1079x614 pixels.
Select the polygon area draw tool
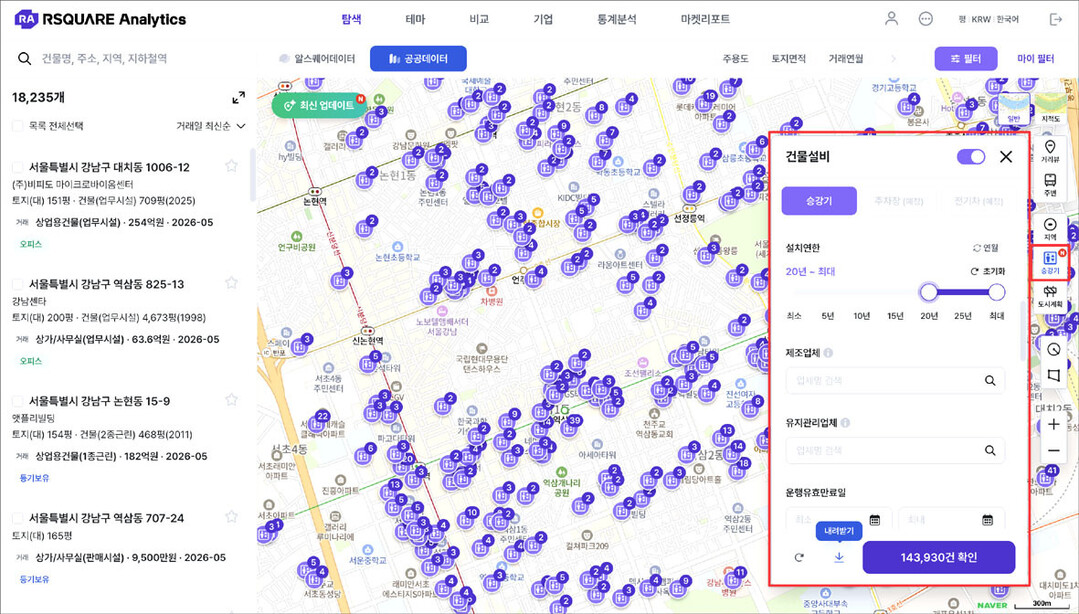click(1054, 375)
